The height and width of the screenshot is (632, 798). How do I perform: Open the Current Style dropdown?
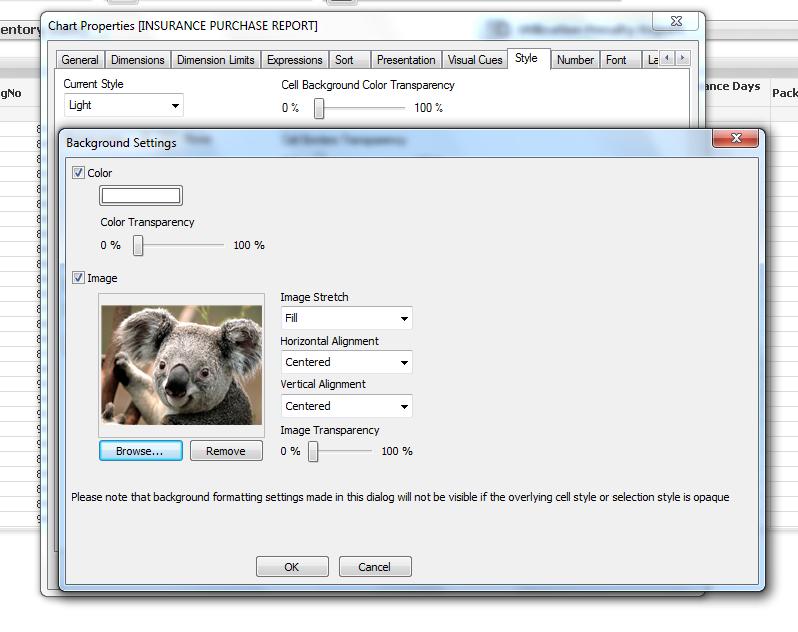(124, 105)
